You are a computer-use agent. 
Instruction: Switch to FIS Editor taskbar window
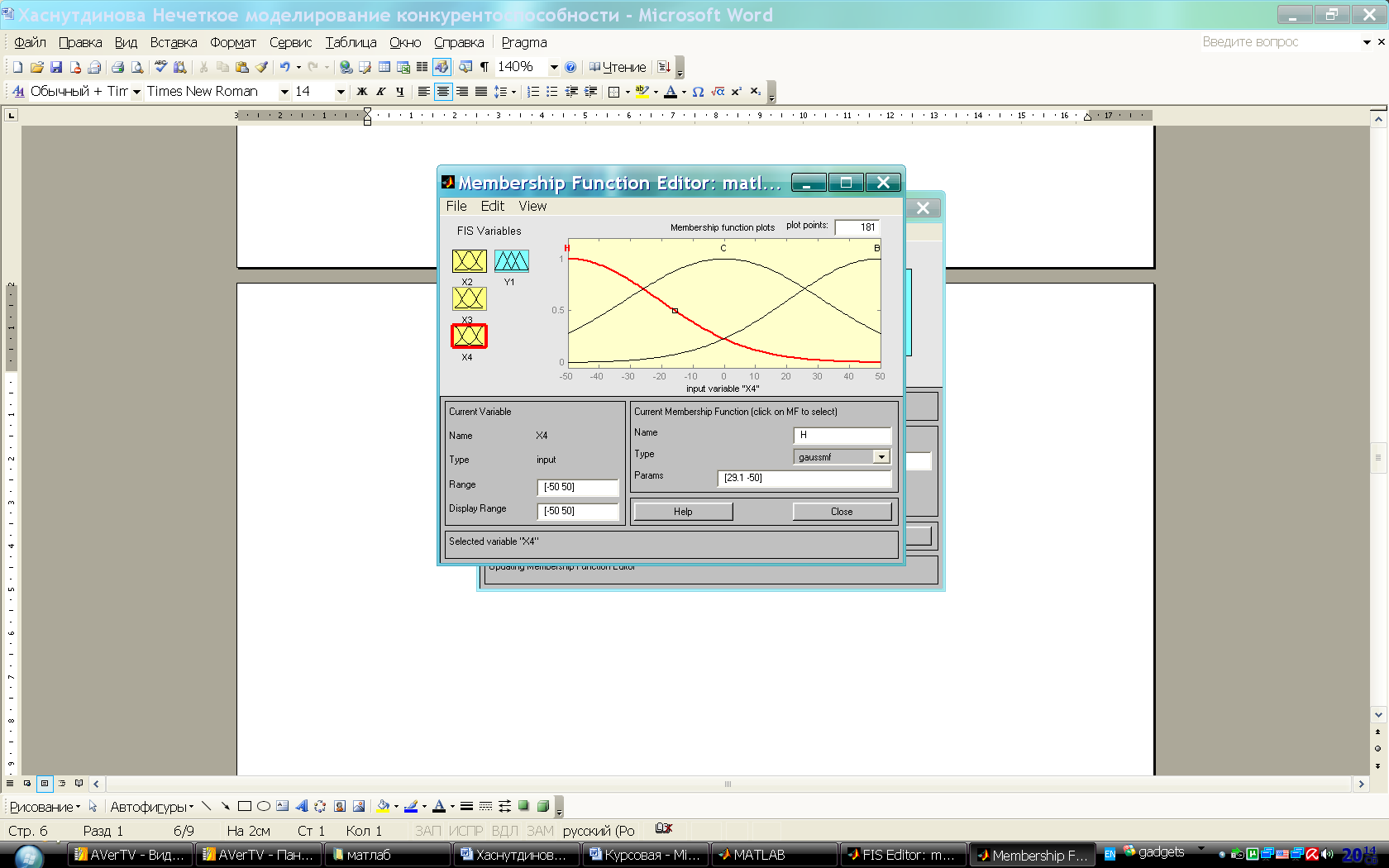pos(903,855)
